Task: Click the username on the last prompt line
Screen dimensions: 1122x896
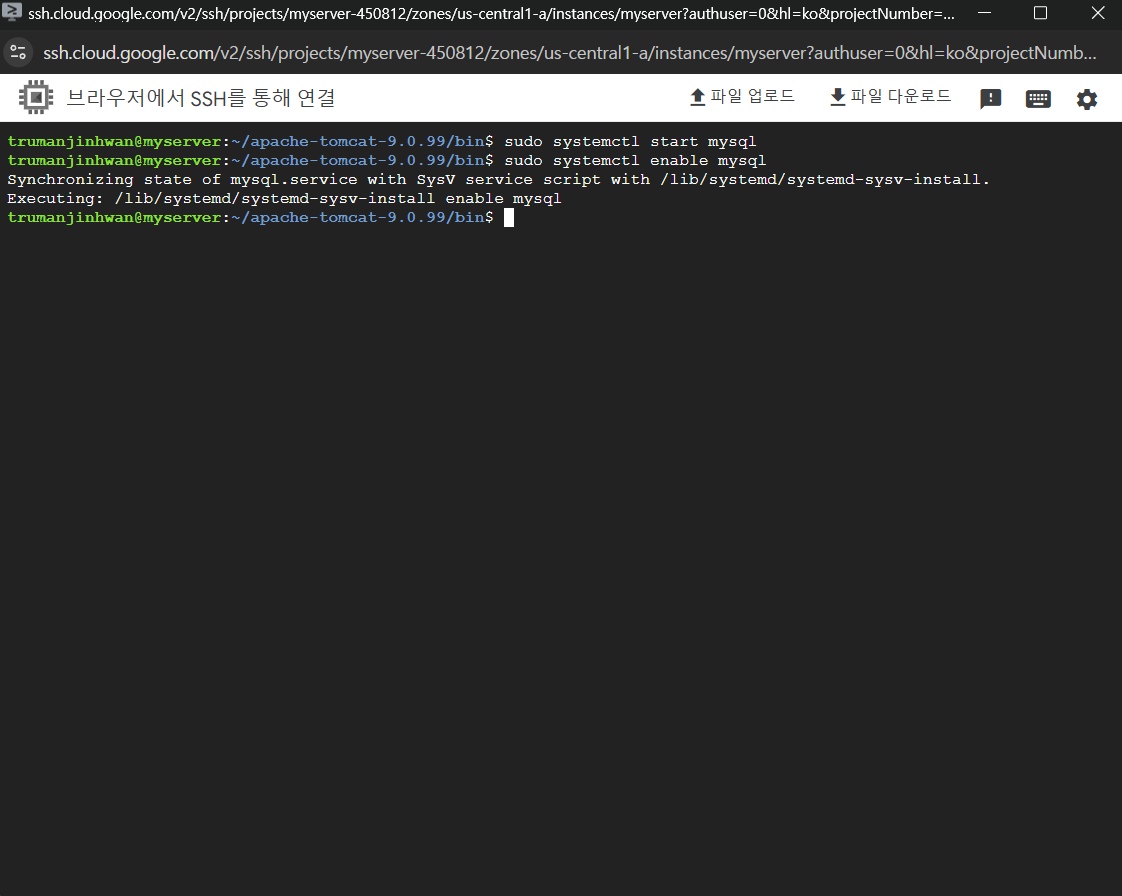Action: (70, 218)
